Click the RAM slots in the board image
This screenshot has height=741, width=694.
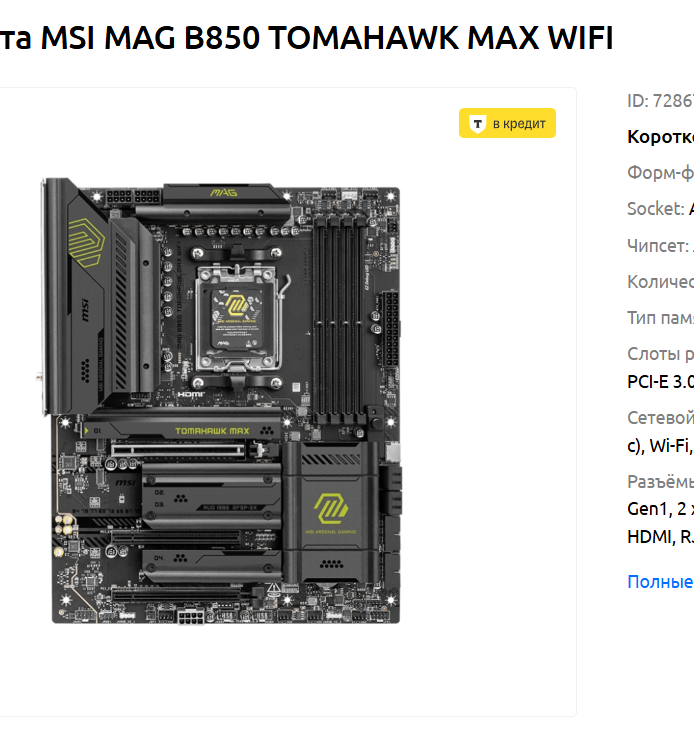pyautogui.click(x=340, y=319)
